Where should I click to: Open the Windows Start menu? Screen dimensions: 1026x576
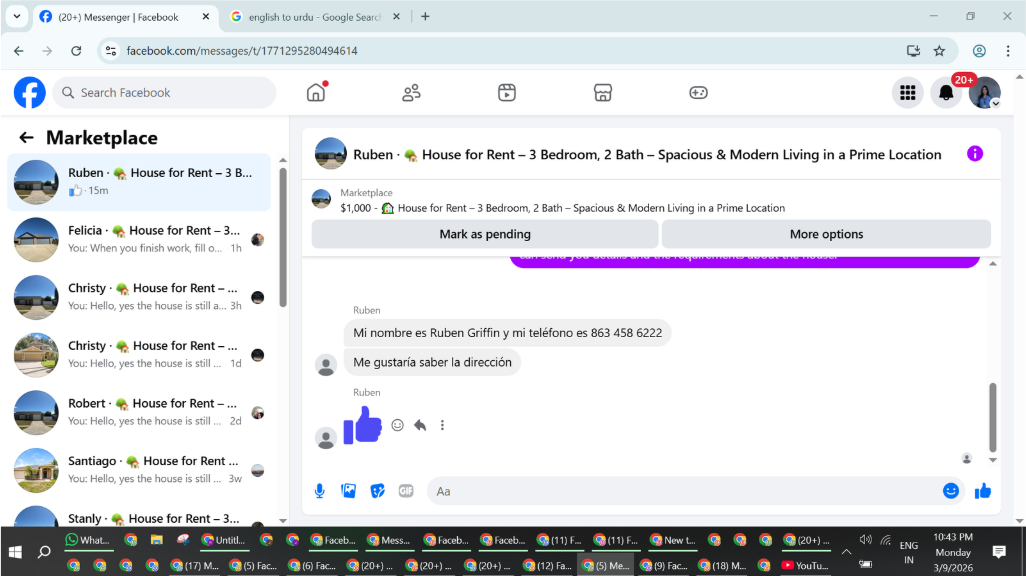click(14, 552)
